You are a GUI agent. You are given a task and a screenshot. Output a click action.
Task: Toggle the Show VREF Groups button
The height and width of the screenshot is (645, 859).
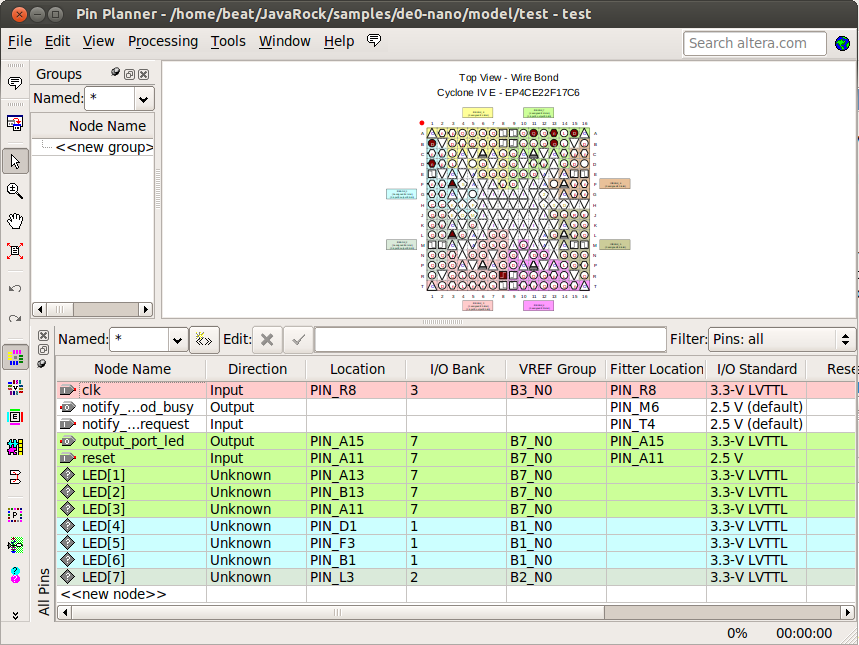pyautogui.click(x=15, y=386)
